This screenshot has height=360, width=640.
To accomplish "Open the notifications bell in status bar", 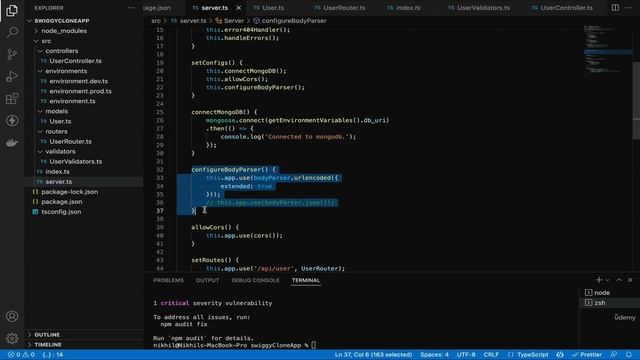I will point(629,355).
